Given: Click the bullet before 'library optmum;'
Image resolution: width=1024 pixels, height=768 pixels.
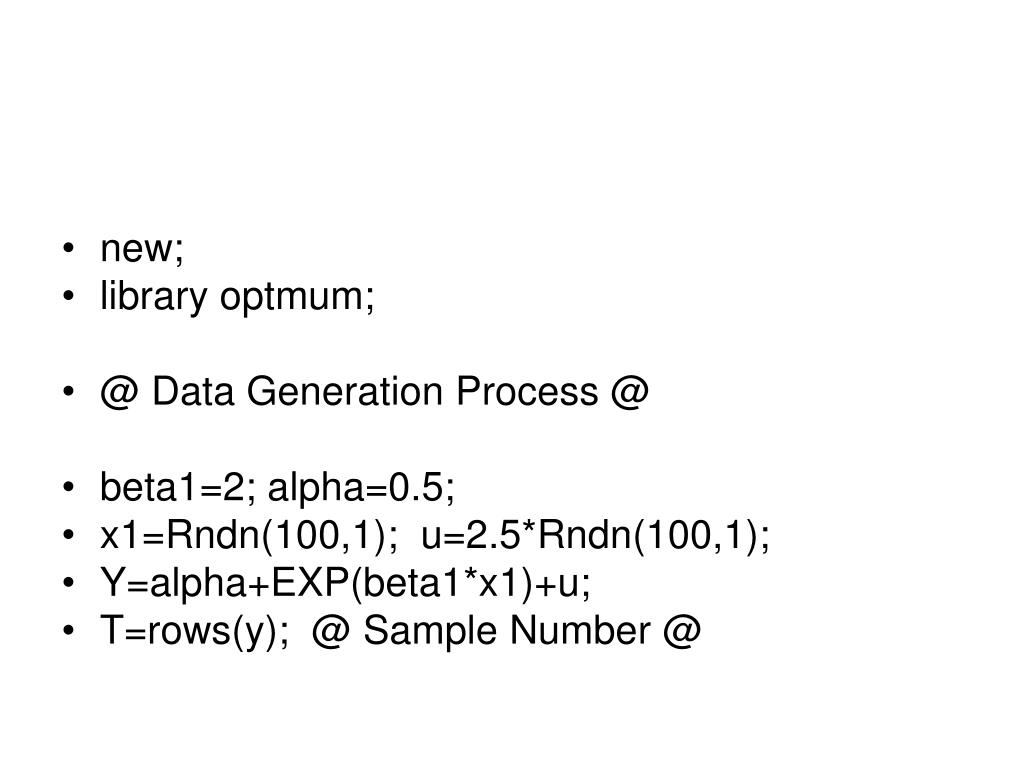Looking at the screenshot, I should coord(69,296).
